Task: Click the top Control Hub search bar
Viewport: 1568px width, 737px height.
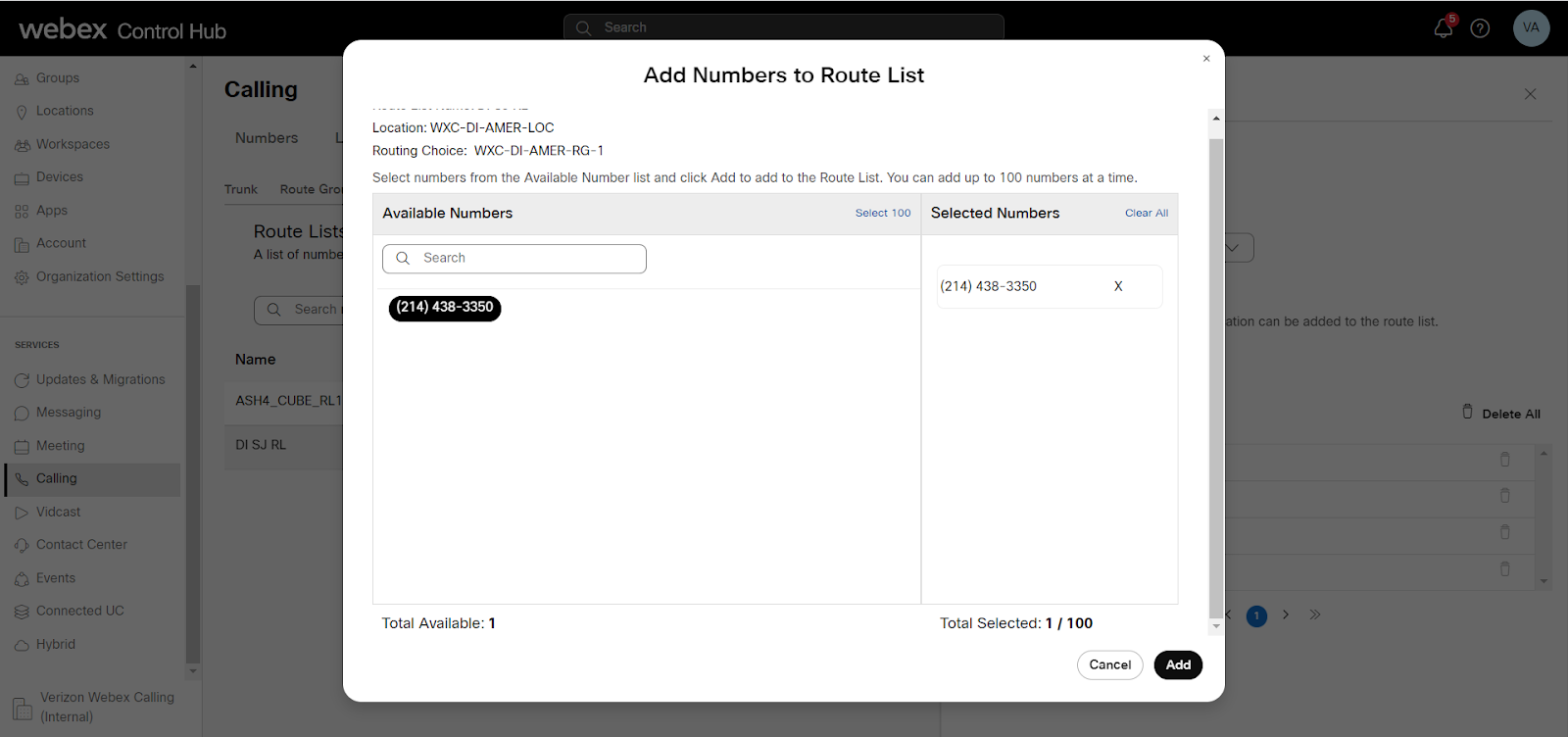Action: coord(784,27)
